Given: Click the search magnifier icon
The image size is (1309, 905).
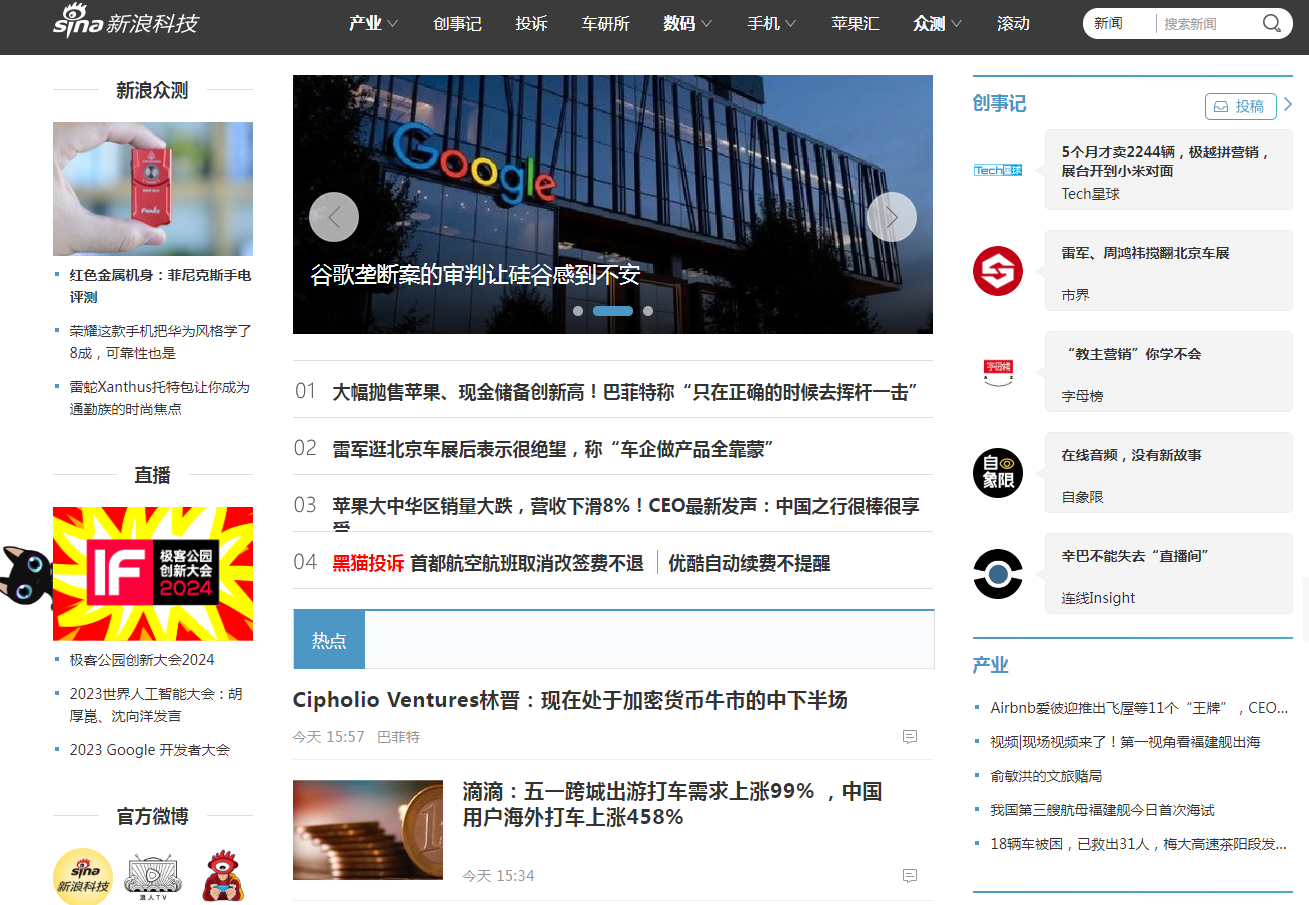Looking at the screenshot, I should [1272, 23].
